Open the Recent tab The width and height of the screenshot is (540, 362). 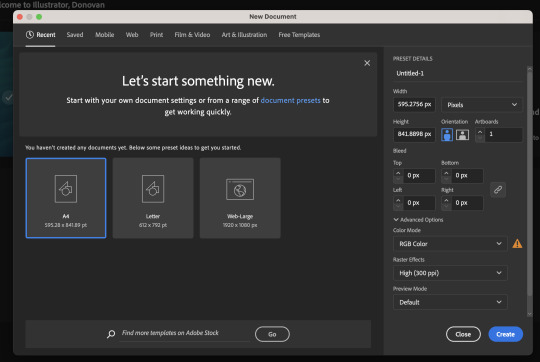click(x=41, y=35)
